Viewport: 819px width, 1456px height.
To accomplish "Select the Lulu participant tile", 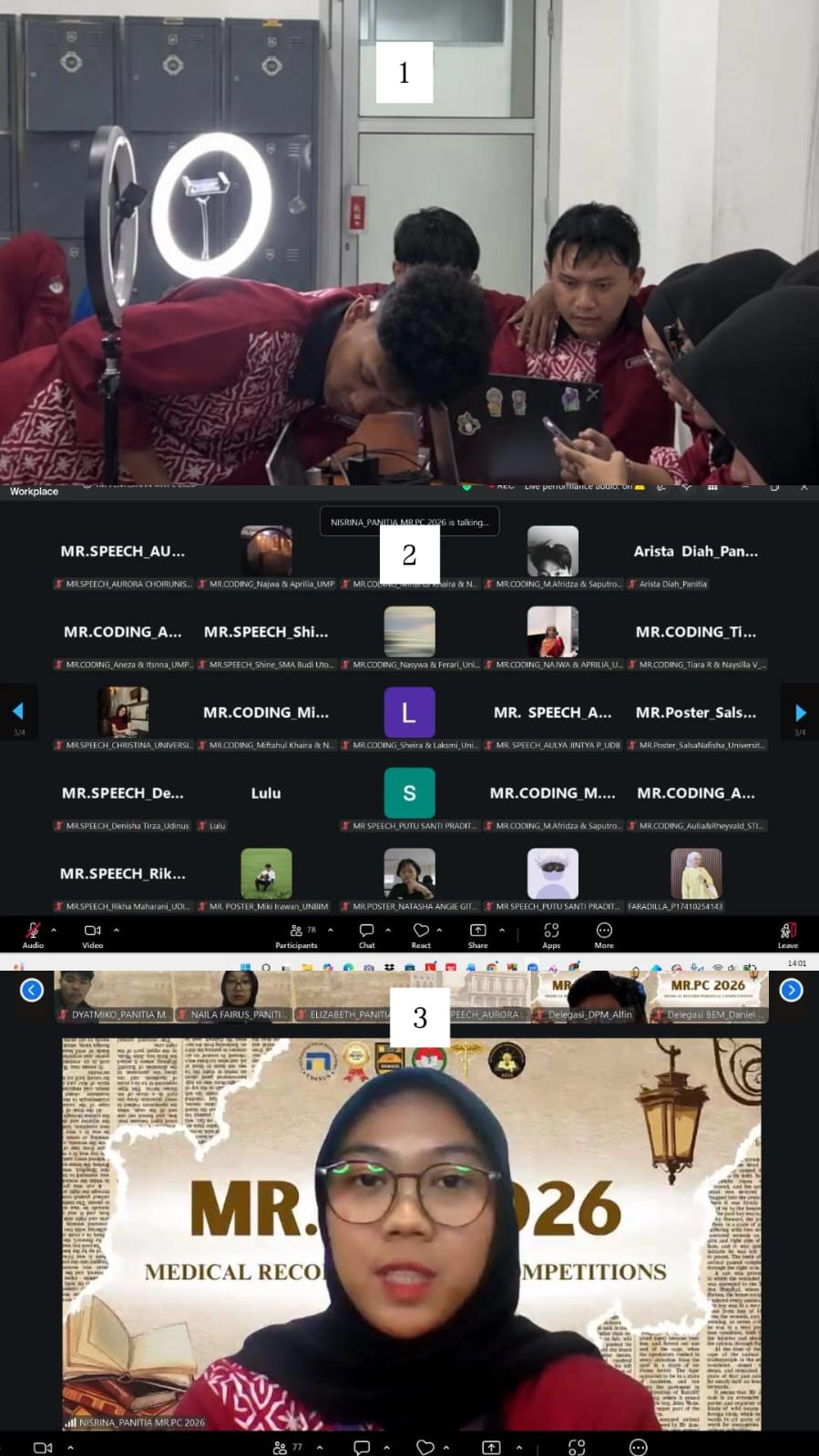I will (x=266, y=800).
